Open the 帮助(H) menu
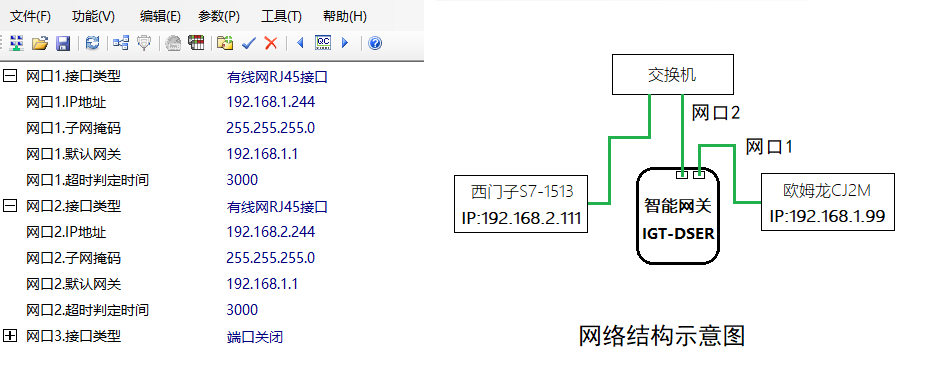925x379 pixels. [x=345, y=17]
